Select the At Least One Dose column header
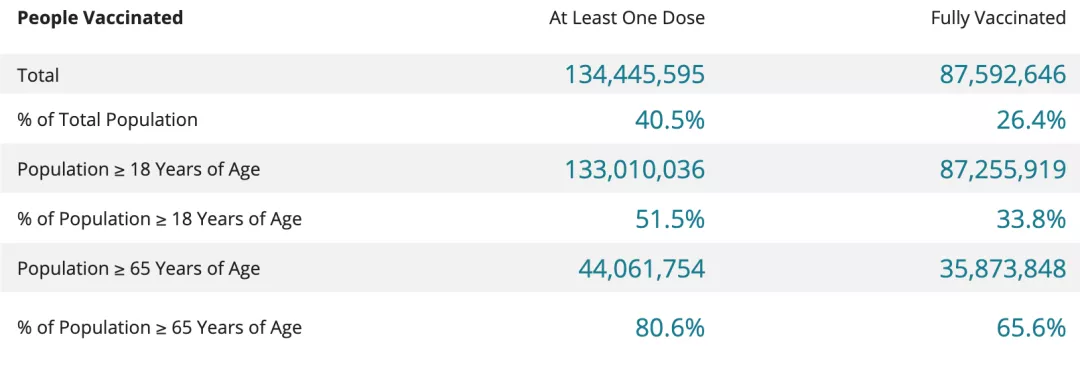The image size is (1080, 366). 627,19
